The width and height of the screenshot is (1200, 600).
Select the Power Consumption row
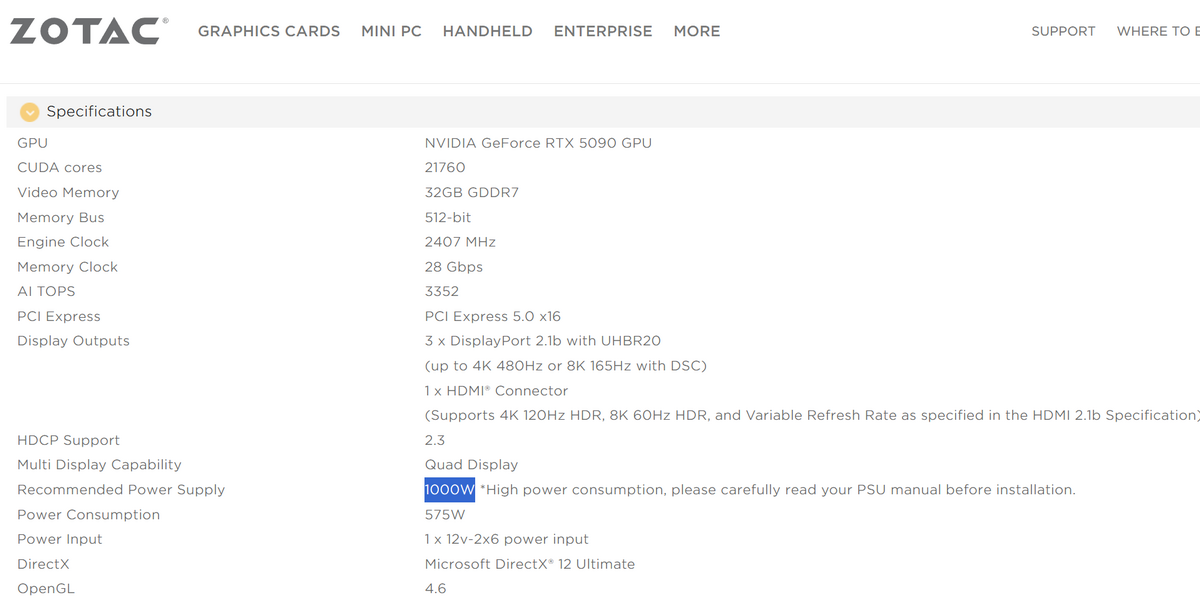pos(88,514)
